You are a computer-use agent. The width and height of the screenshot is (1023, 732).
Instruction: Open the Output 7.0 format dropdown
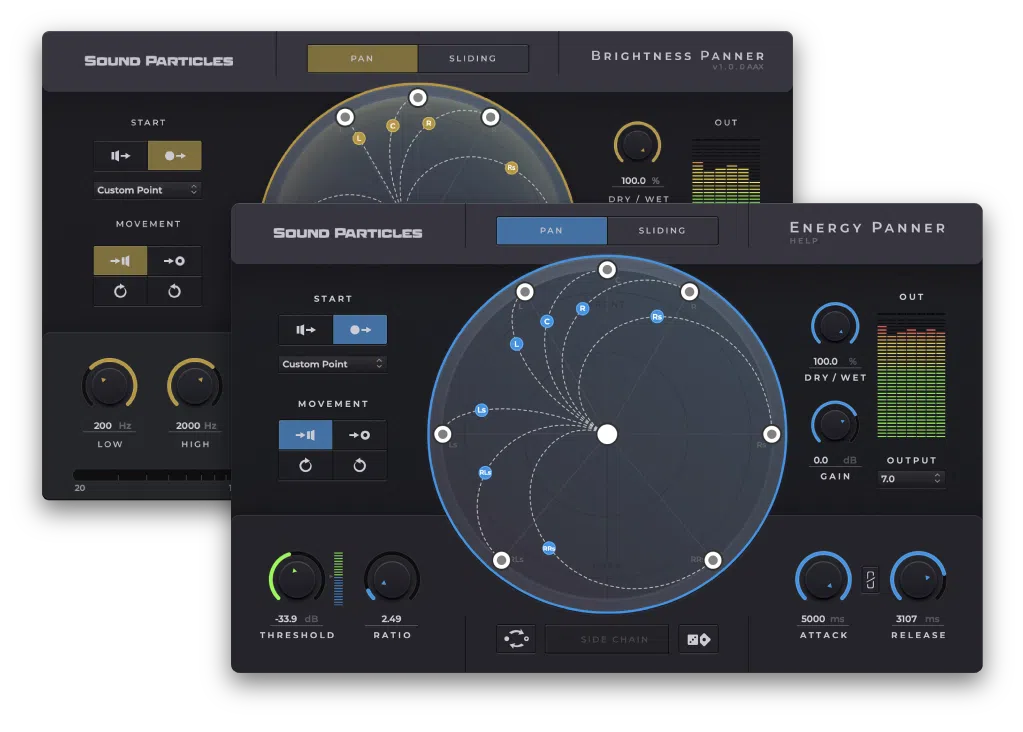910,479
